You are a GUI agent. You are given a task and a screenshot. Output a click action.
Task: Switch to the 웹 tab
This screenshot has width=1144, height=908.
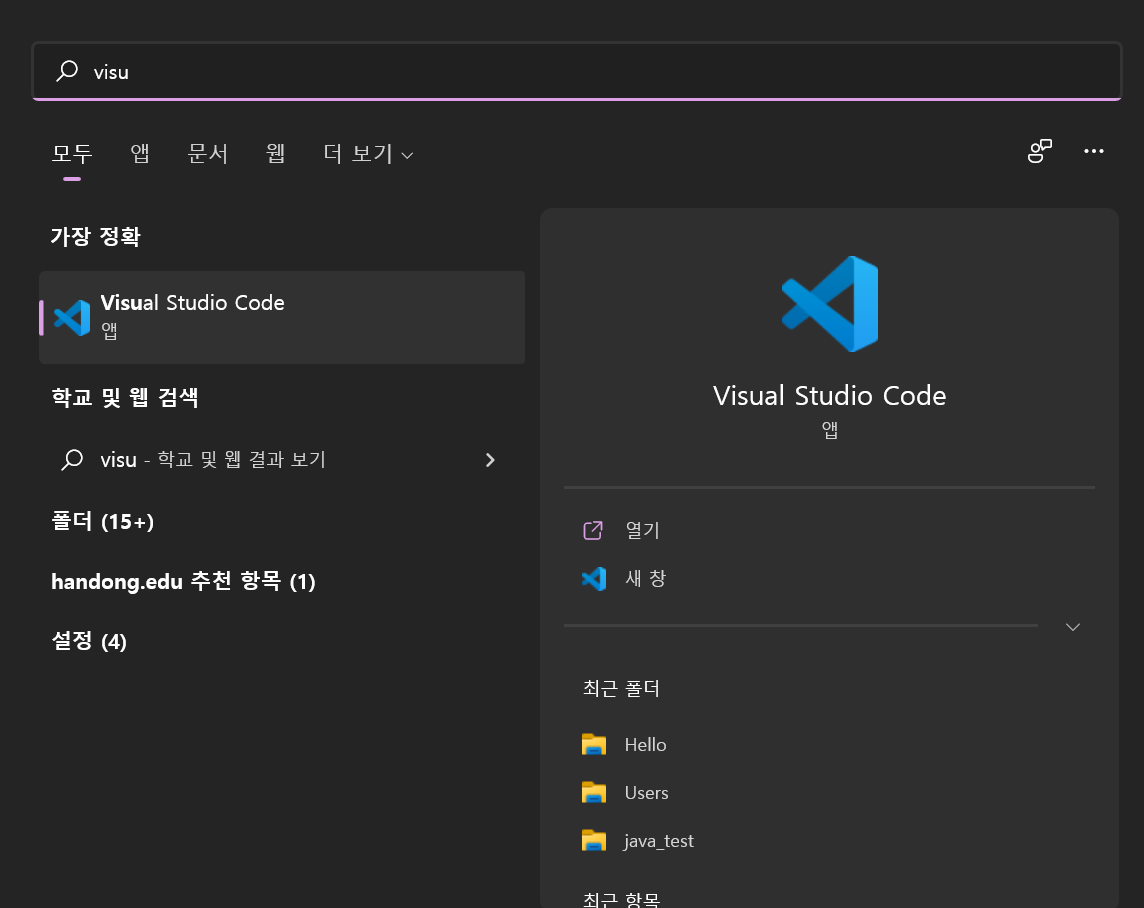pyautogui.click(x=275, y=153)
